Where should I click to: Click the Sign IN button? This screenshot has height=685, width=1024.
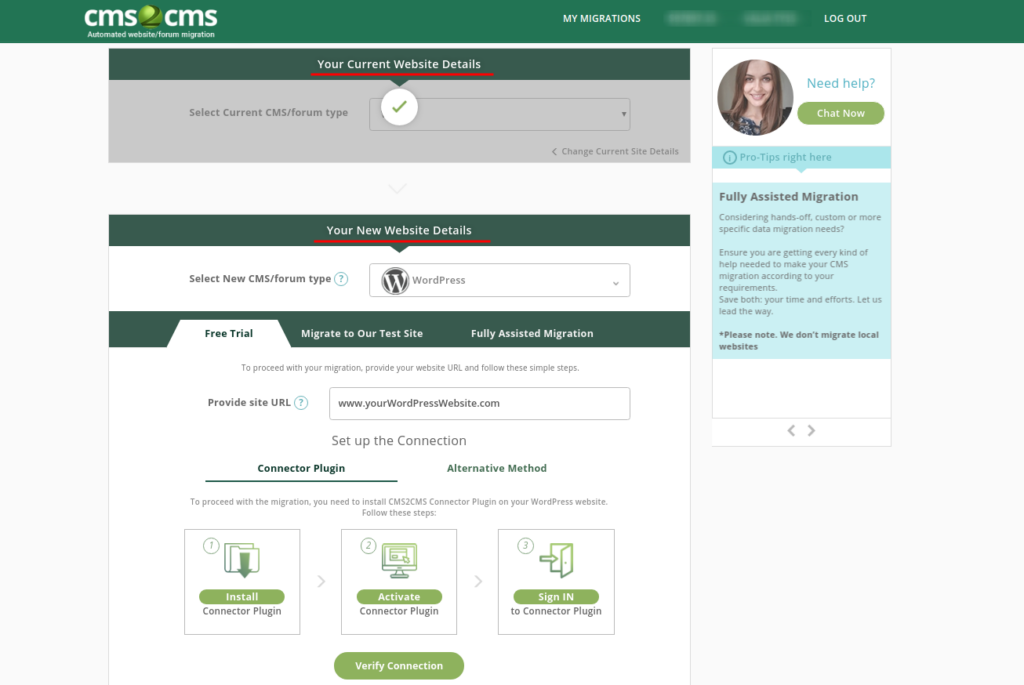pyautogui.click(x=556, y=597)
